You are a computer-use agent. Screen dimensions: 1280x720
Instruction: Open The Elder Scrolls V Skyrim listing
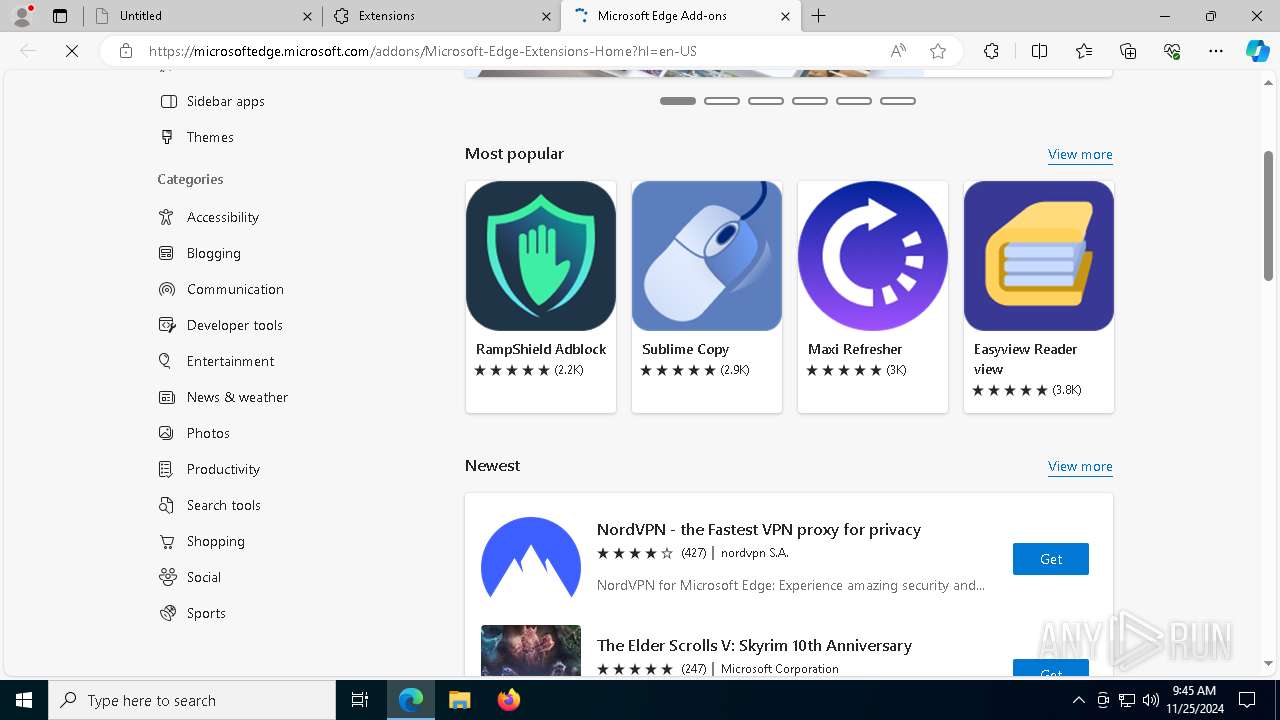(754, 645)
